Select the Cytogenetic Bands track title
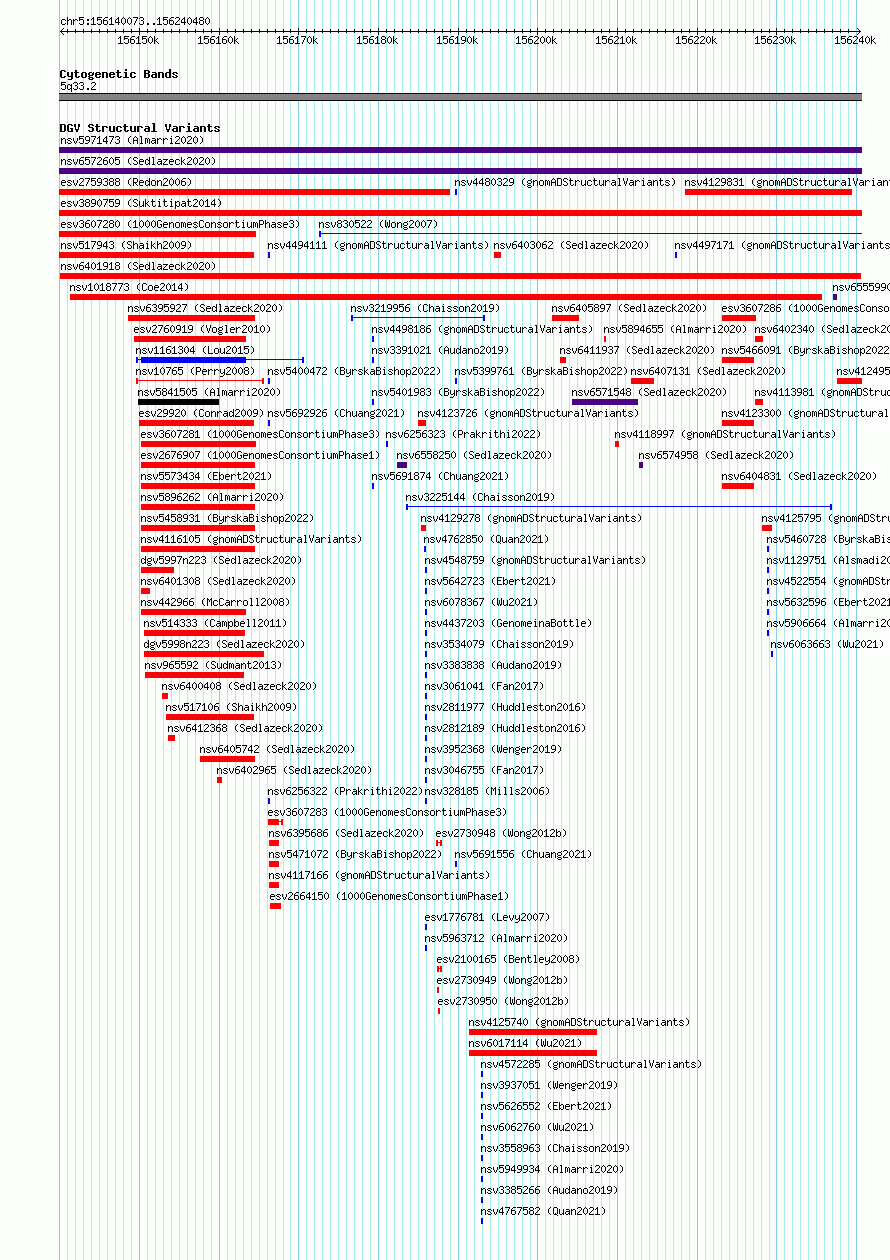The image size is (890, 1260). pyautogui.click(x=119, y=74)
